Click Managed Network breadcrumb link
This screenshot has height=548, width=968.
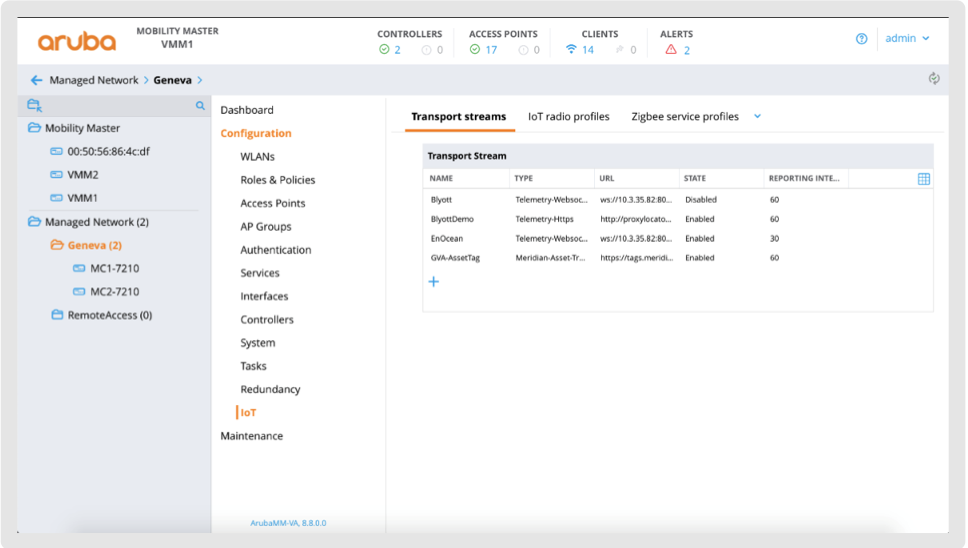point(94,80)
